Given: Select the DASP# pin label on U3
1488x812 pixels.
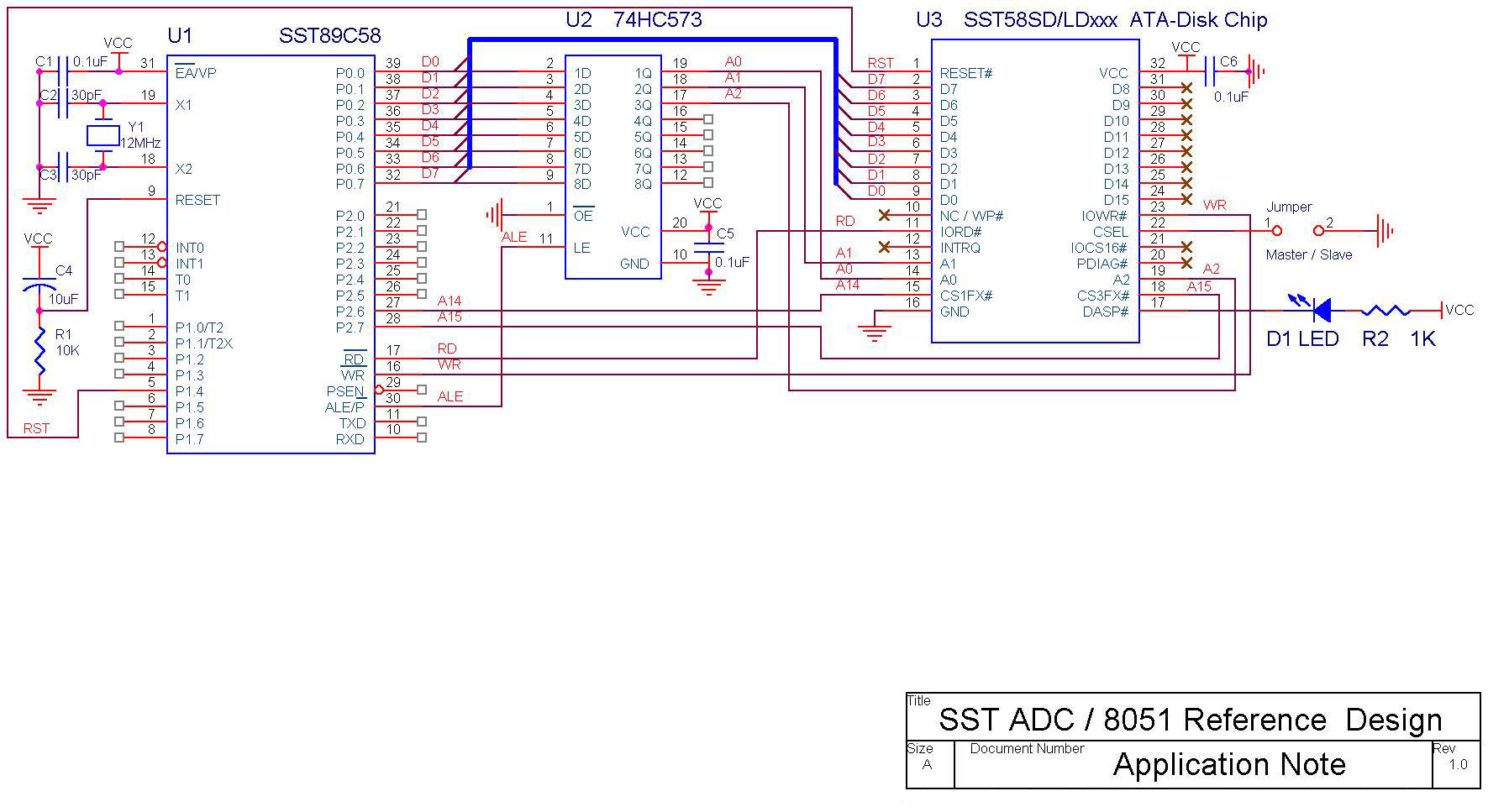Looking at the screenshot, I should click(x=1106, y=312).
